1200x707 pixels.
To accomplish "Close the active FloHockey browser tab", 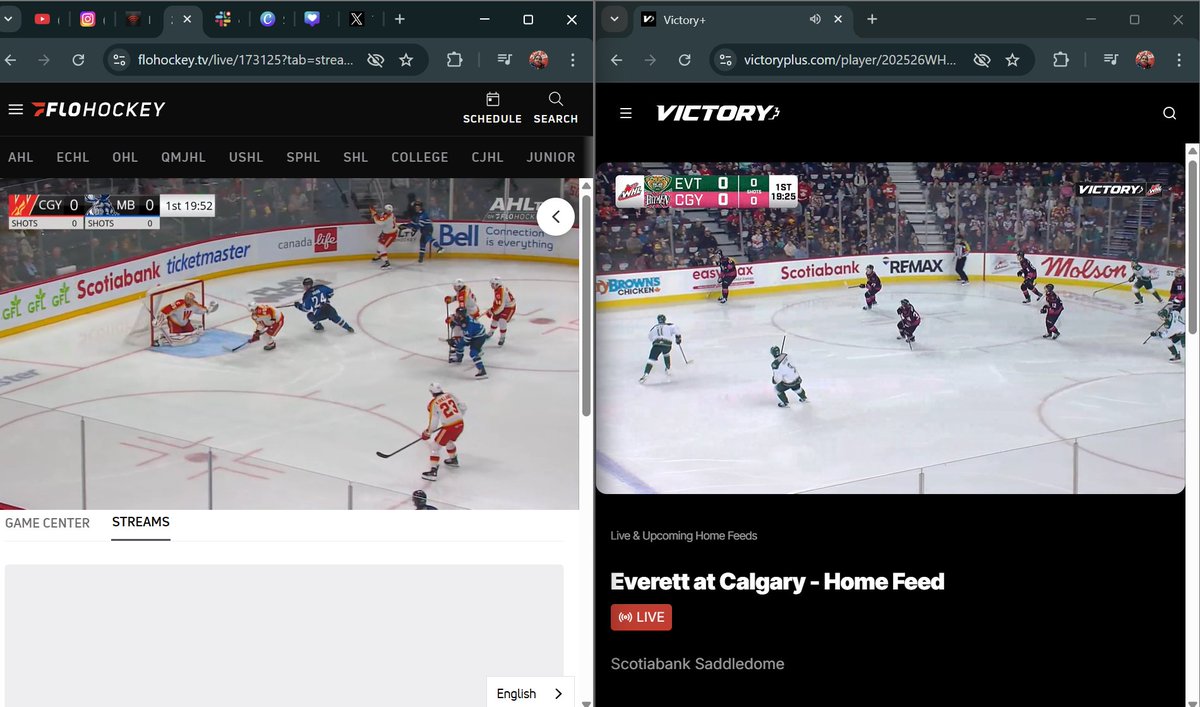I will tap(186, 19).
